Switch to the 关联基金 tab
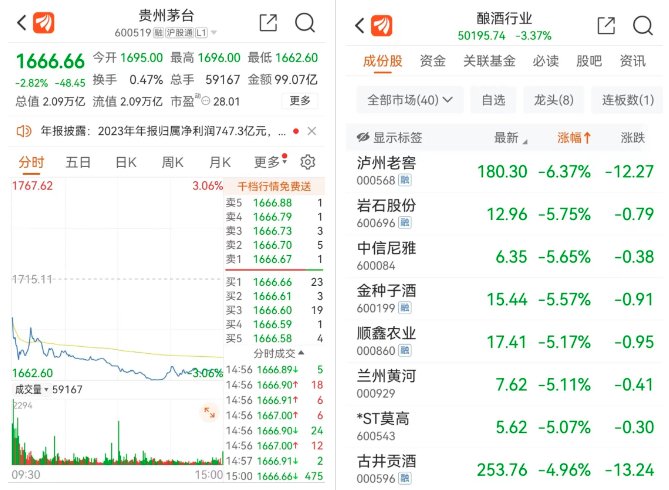 489,61
